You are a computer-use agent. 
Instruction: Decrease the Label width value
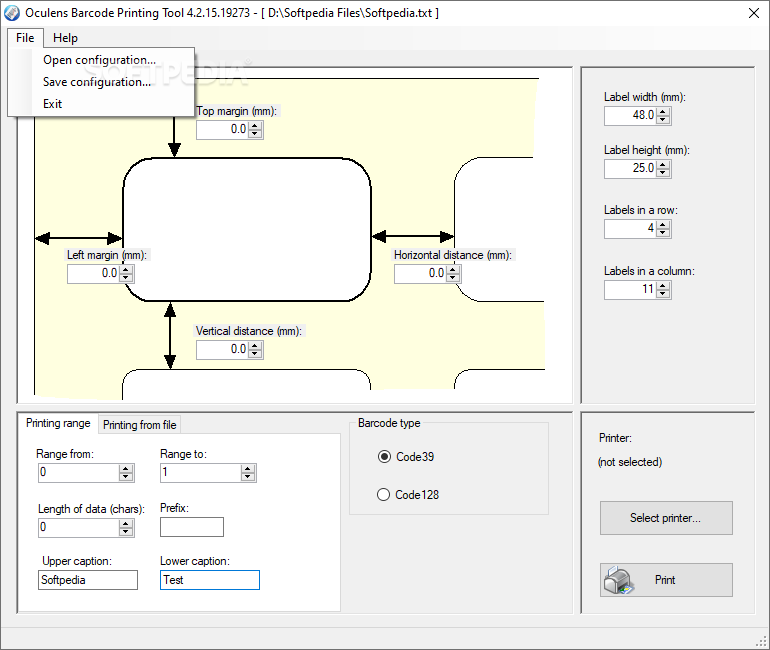pyautogui.click(x=663, y=119)
